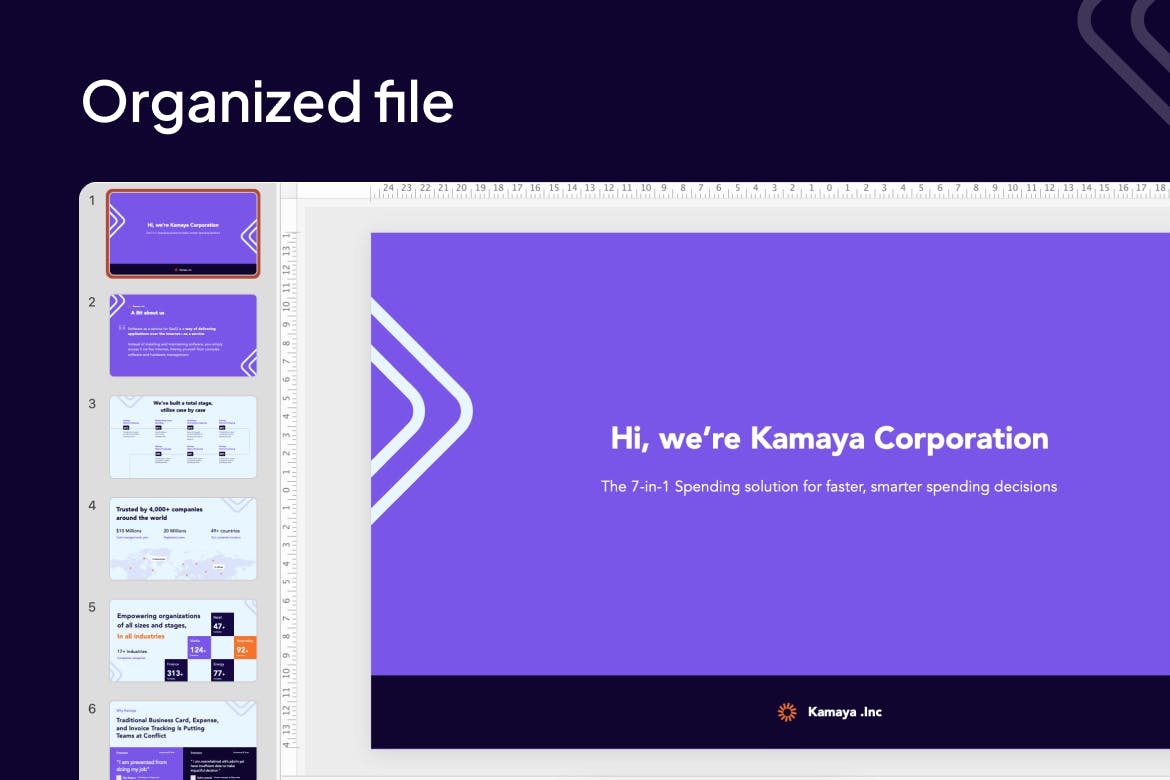1170x780 pixels.
Task: Click the orange Kamaya sunburst logo icon
Action: [787, 712]
